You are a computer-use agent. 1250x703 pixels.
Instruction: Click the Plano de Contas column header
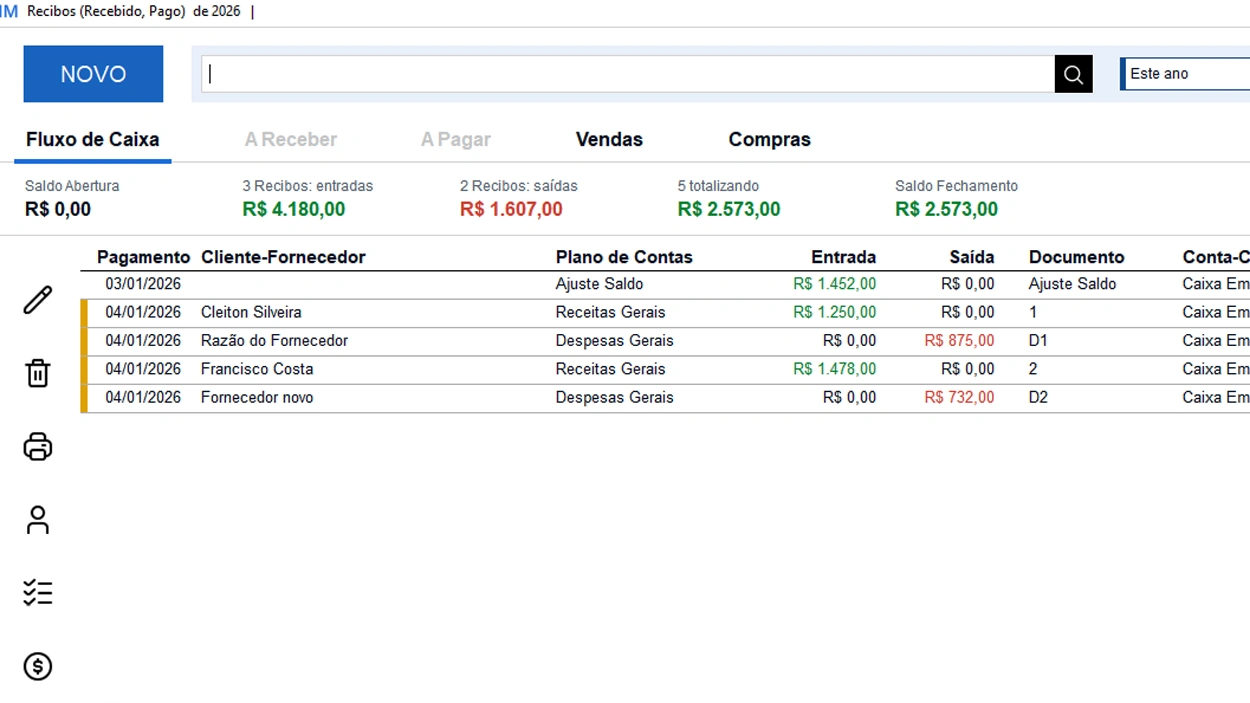(624, 257)
